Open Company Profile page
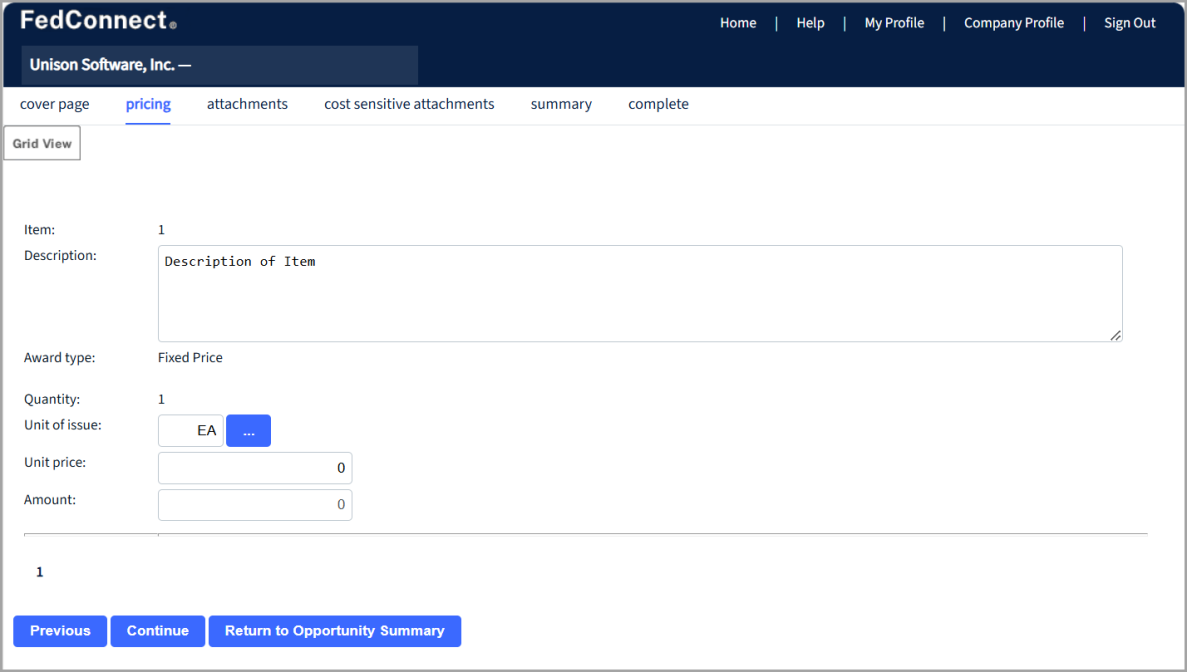The height and width of the screenshot is (672, 1187). [1014, 23]
